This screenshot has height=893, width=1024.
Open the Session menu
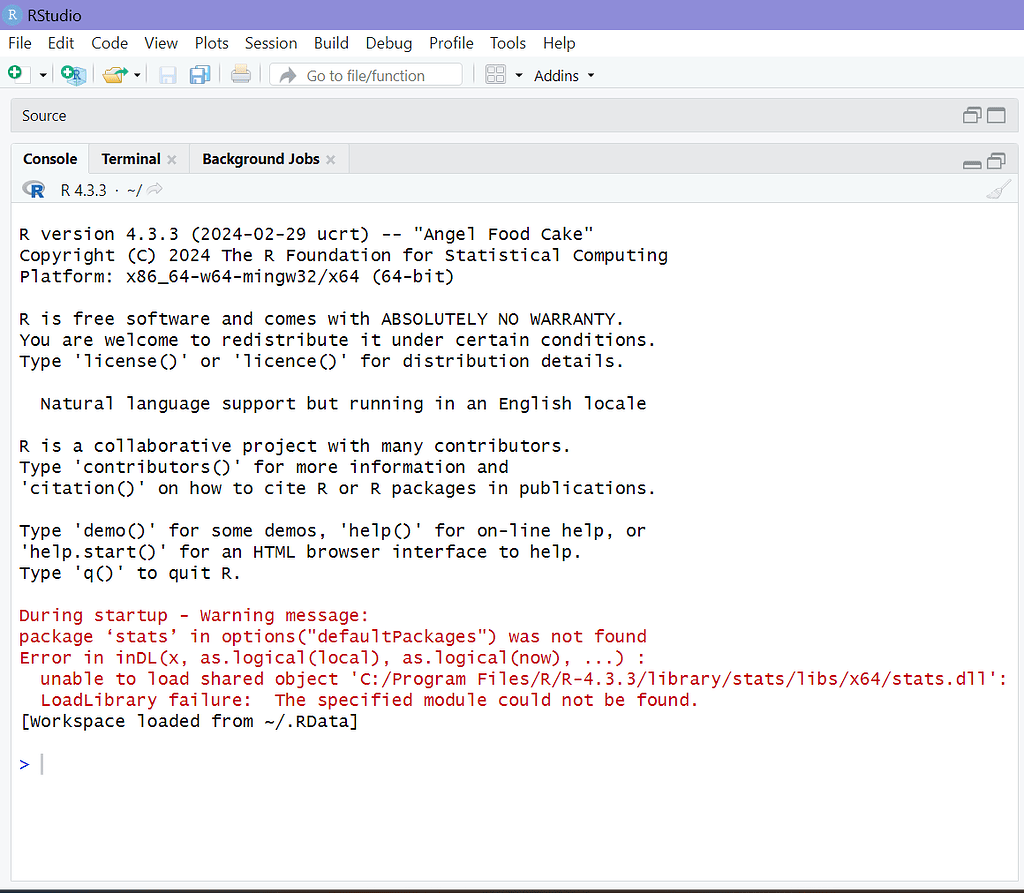click(x=271, y=43)
